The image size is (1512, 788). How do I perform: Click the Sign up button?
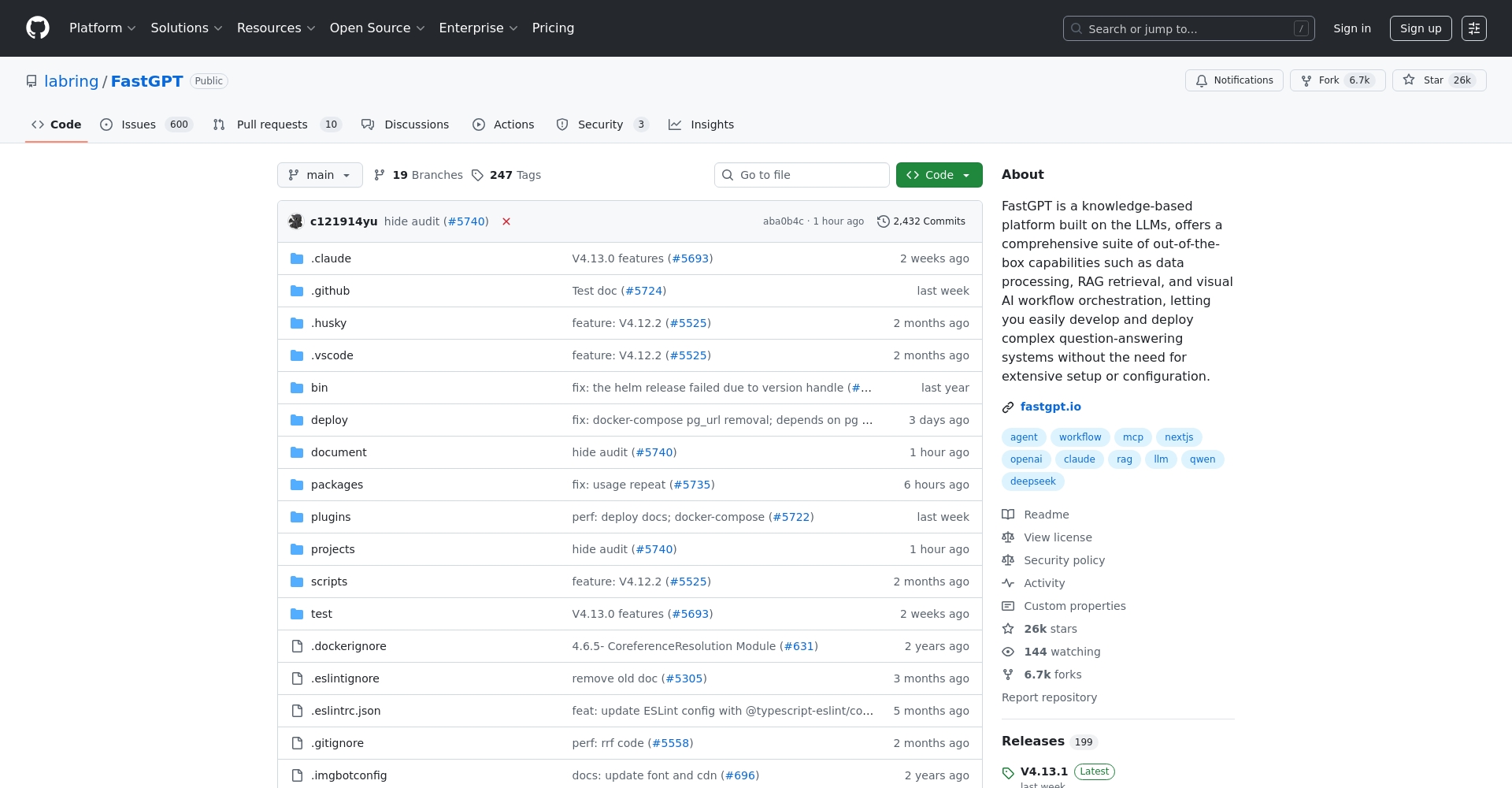(1420, 28)
